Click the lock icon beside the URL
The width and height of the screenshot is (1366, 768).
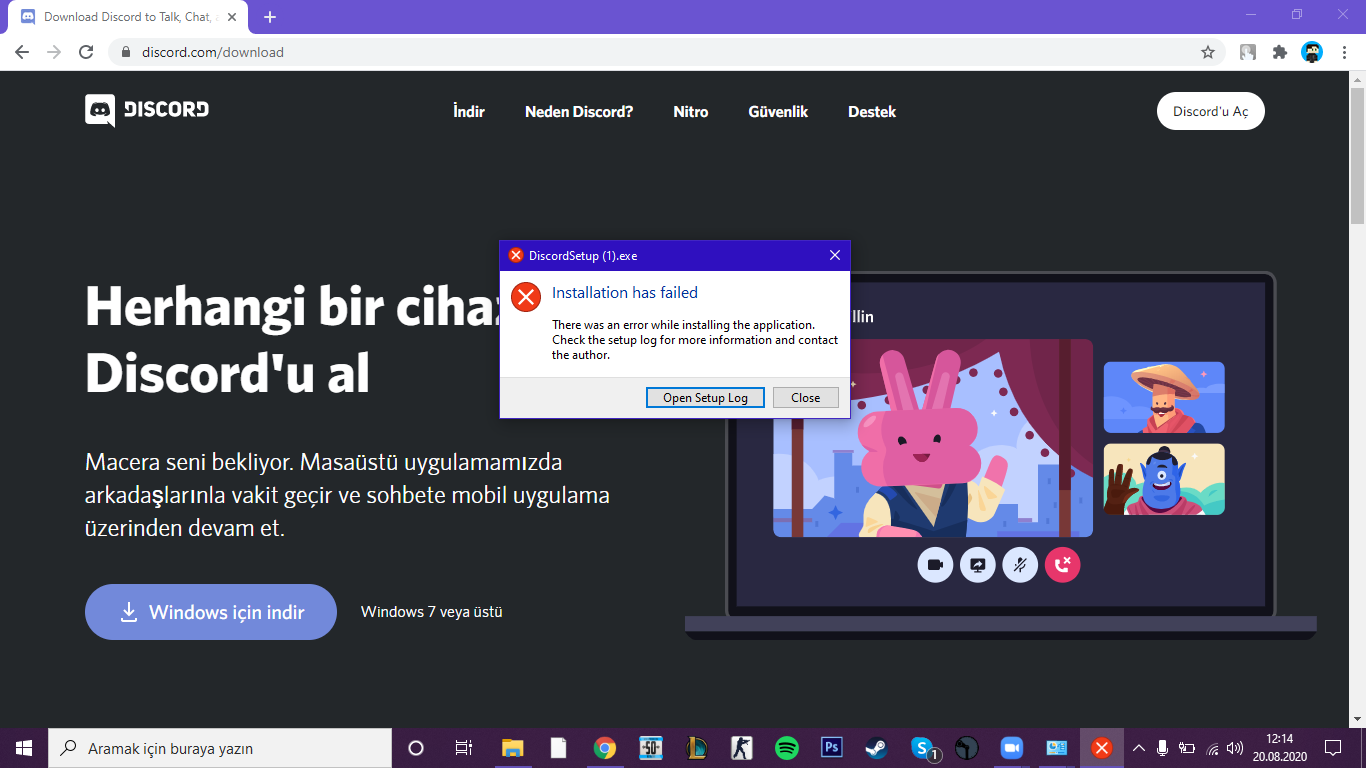(x=125, y=52)
